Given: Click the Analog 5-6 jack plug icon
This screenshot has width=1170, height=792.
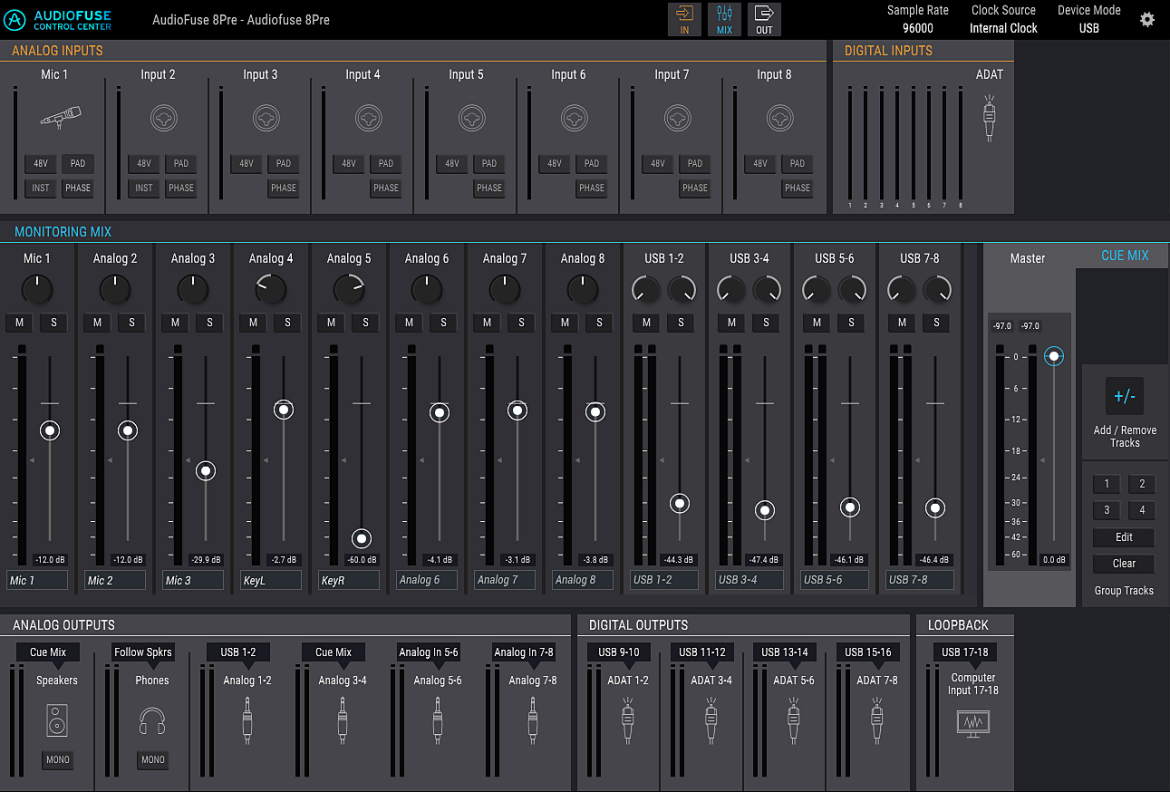Looking at the screenshot, I should (x=437, y=720).
